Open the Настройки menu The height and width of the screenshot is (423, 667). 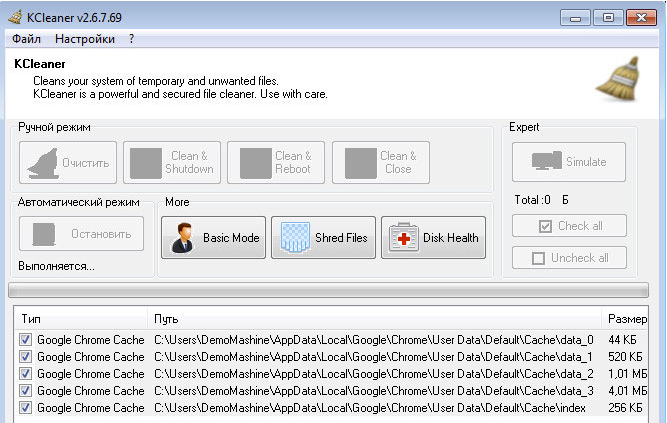pyautogui.click(x=84, y=39)
